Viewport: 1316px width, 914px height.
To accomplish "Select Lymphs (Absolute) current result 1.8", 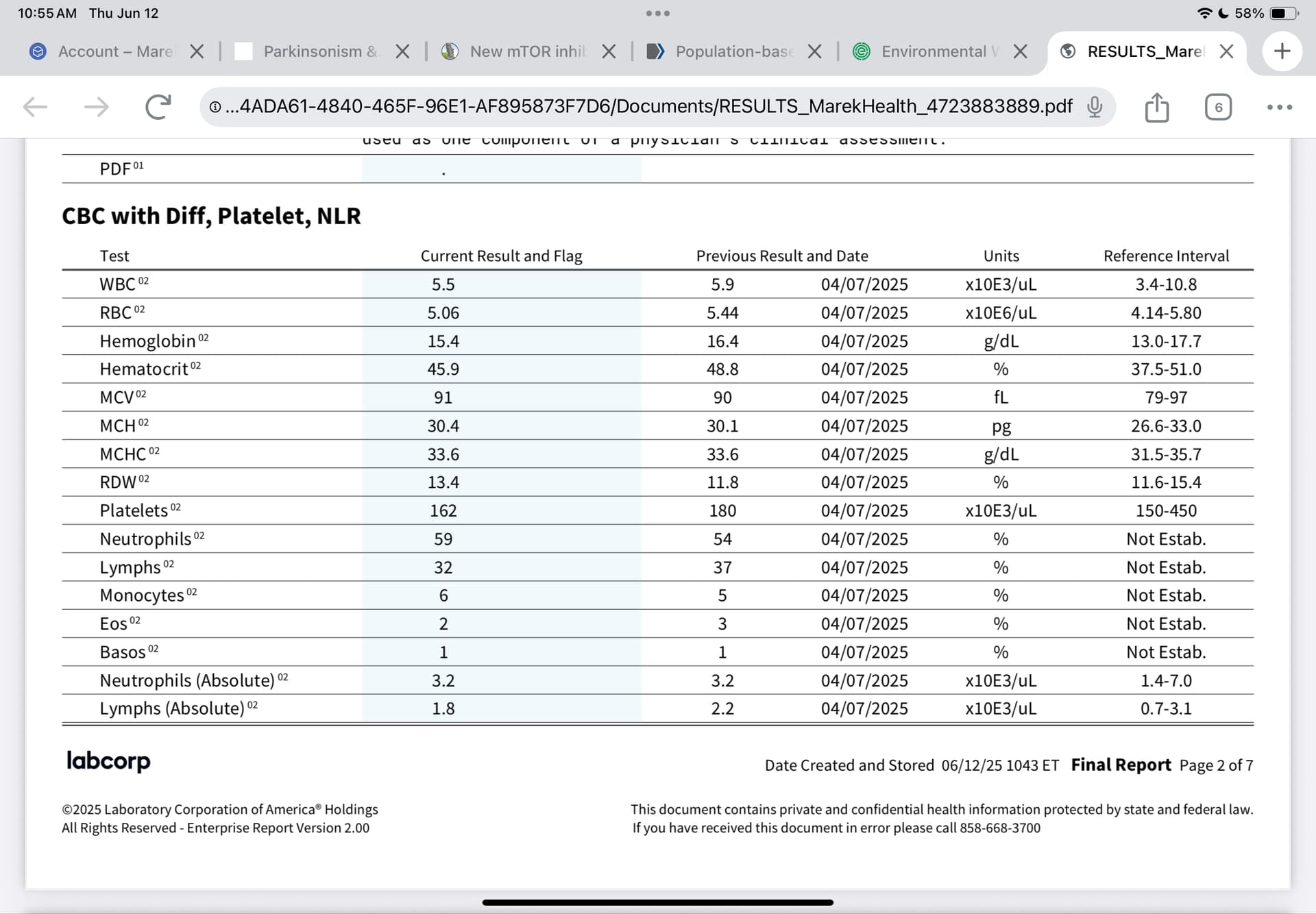I will click(443, 708).
